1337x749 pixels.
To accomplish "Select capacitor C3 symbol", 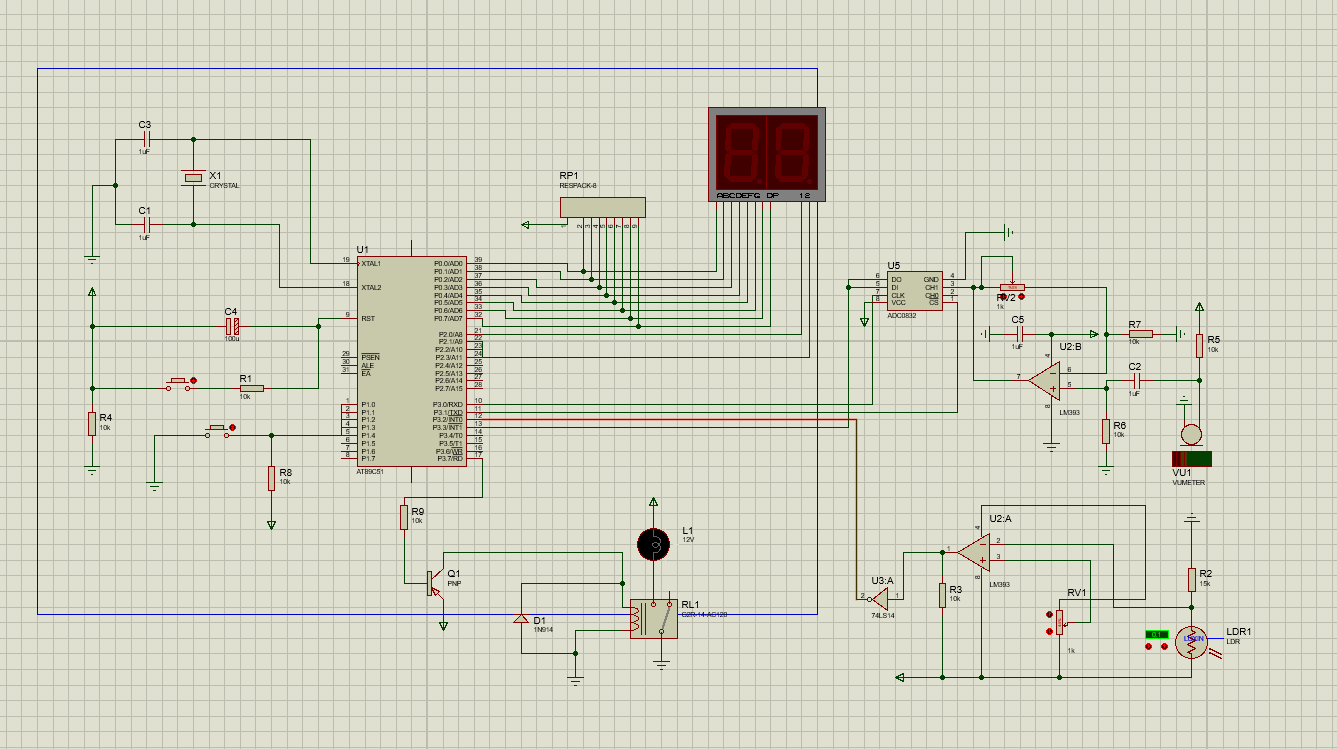I will (145, 139).
